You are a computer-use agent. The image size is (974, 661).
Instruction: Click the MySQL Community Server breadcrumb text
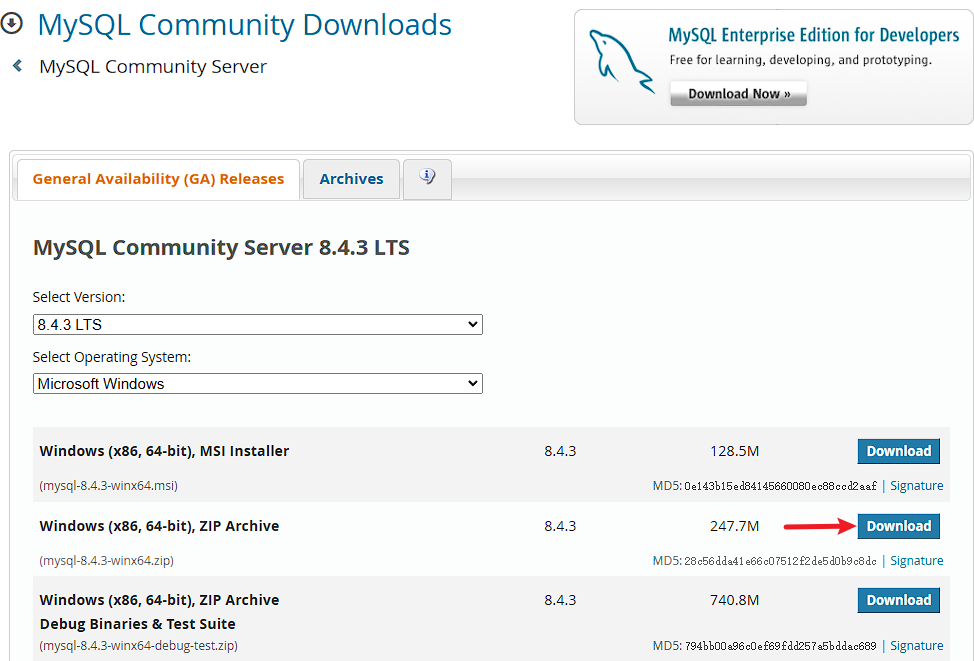pos(153,66)
